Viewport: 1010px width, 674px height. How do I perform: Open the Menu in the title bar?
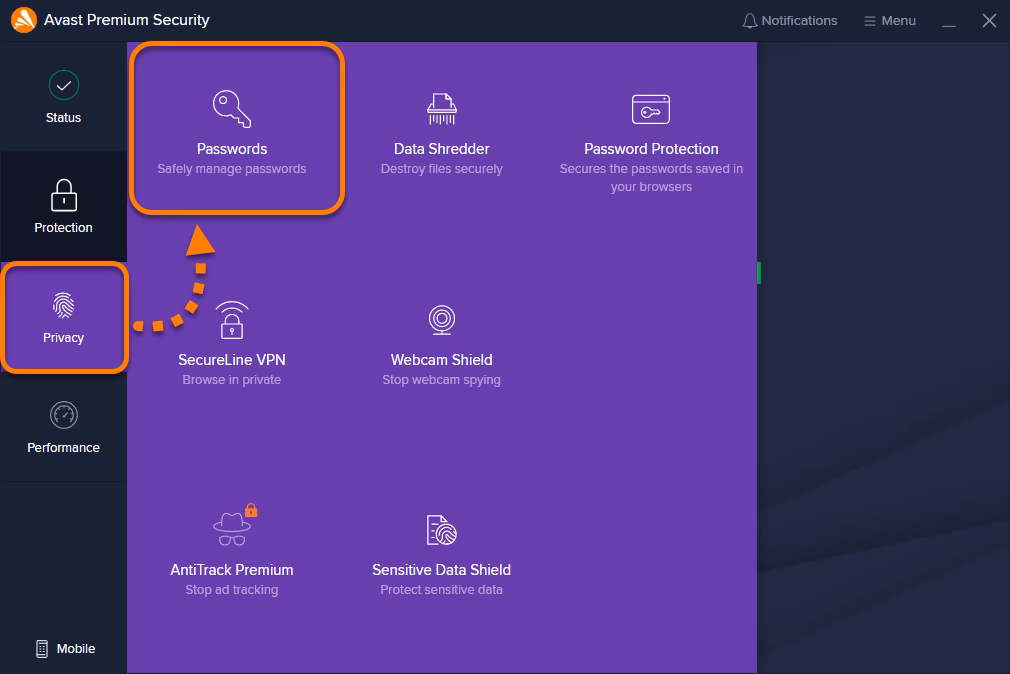pos(889,20)
